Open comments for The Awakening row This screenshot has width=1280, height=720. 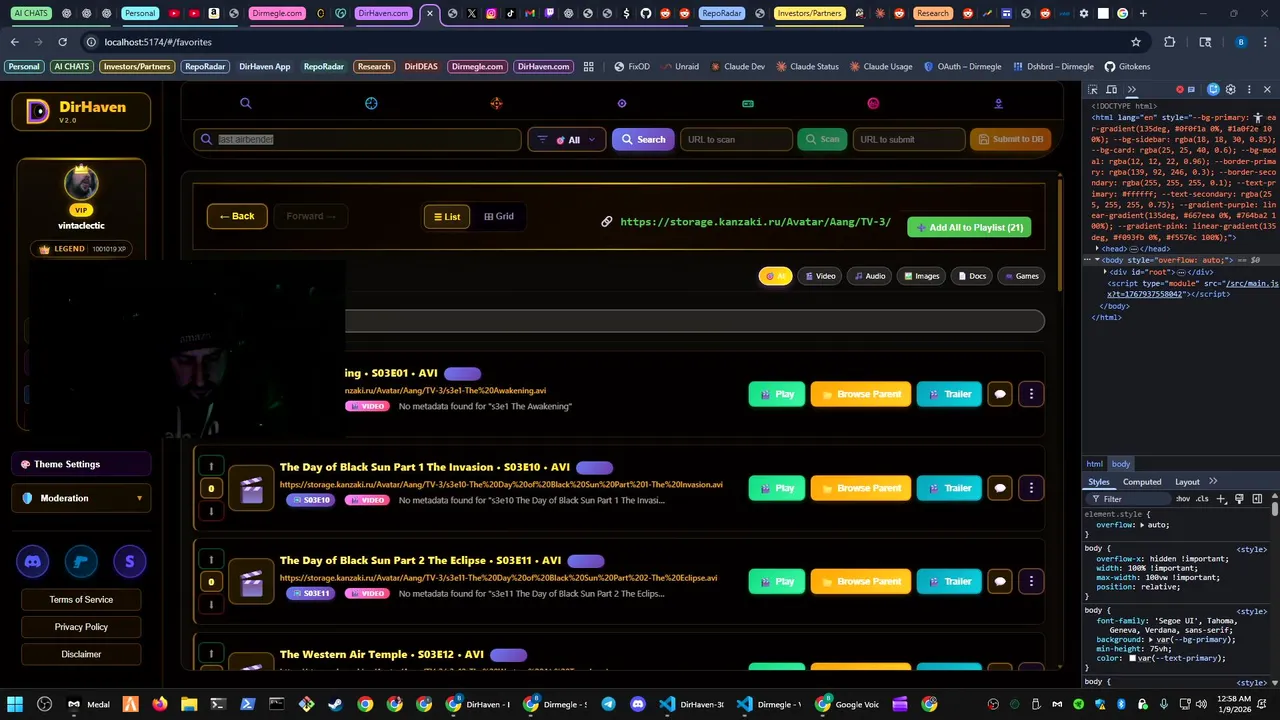tap(1000, 394)
